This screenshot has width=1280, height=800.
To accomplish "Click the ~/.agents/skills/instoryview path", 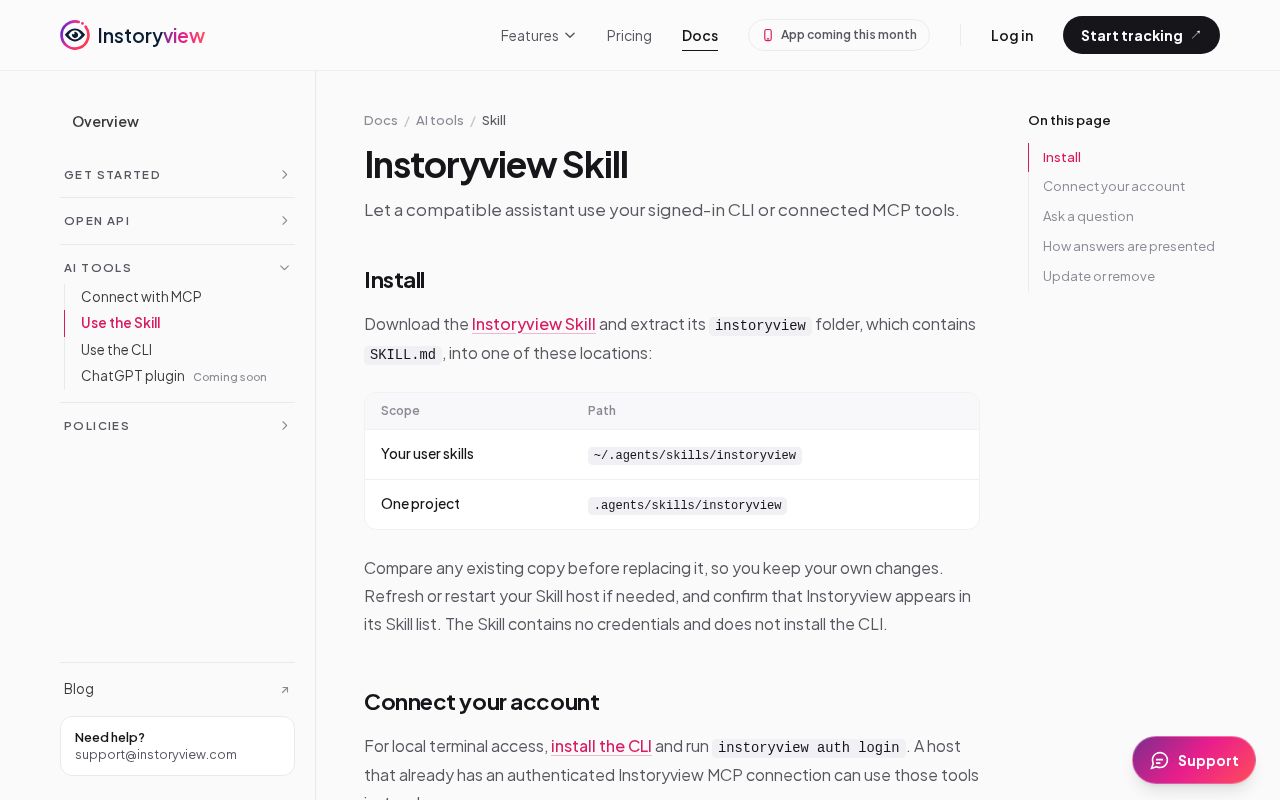I will click(695, 456).
